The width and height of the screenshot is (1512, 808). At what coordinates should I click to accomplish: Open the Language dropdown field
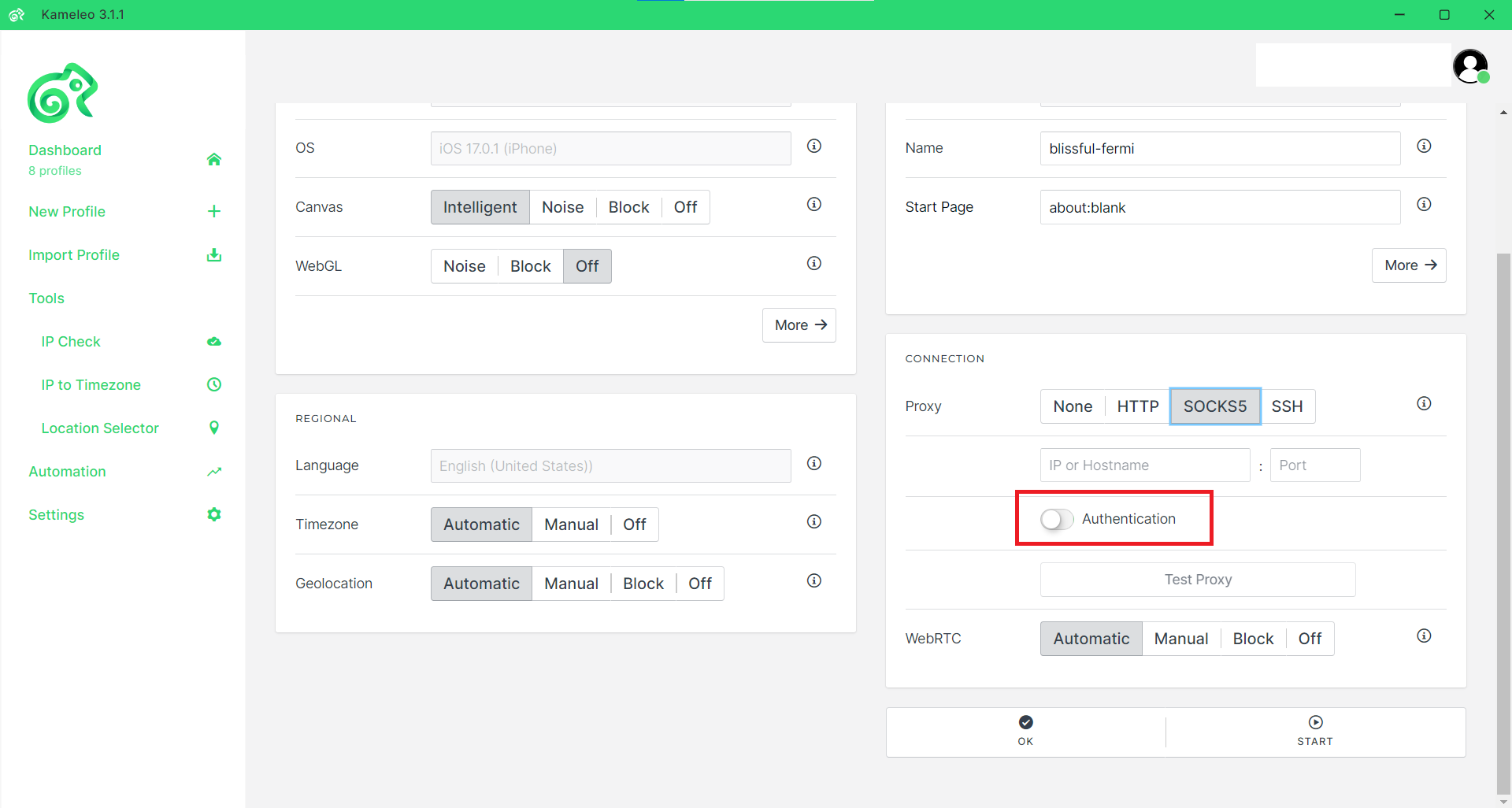(610, 465)
